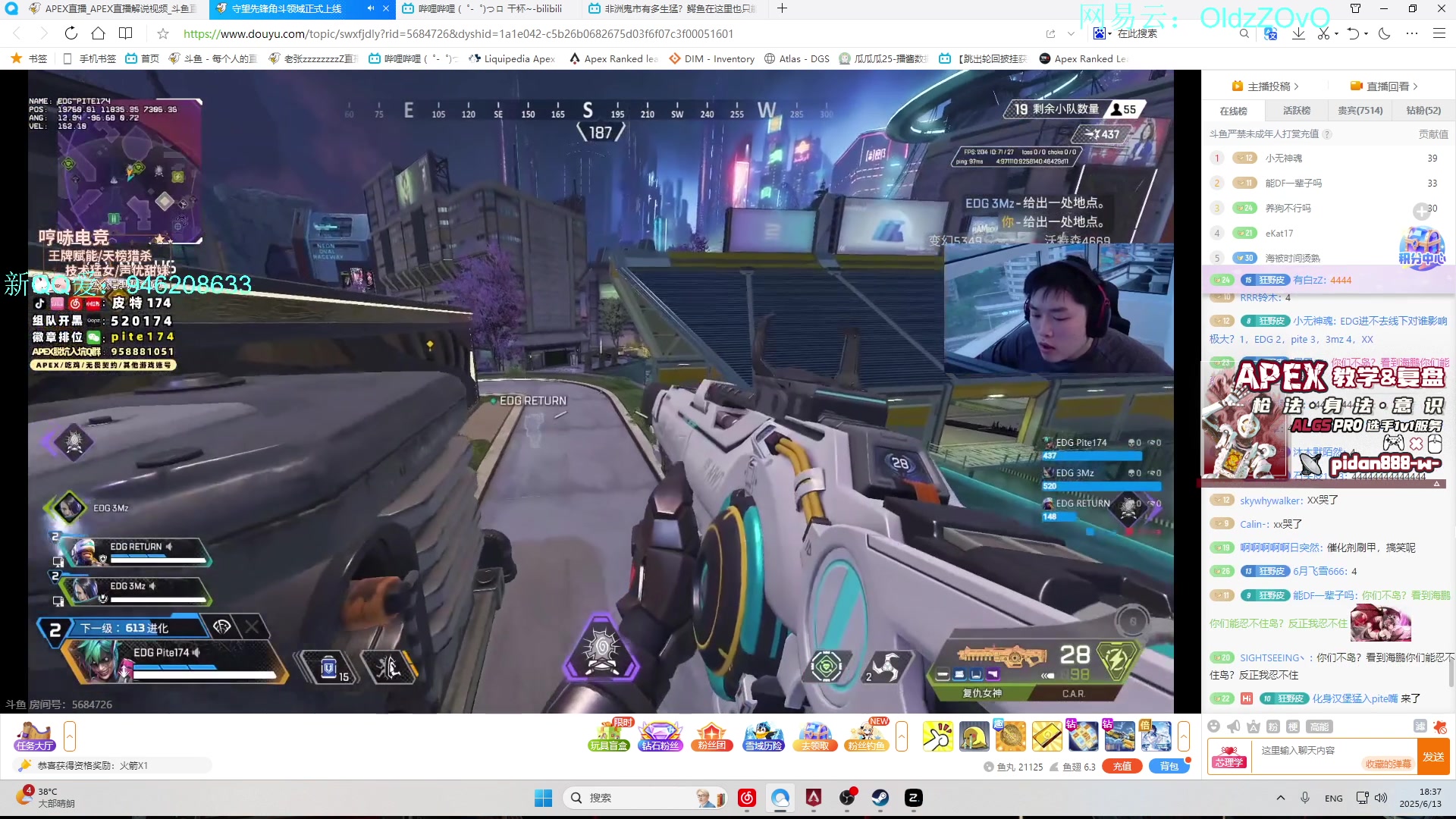1456x819 pixels.
Task: Open Liquipedia Apex bookmark
Action: [x=512, y=58]
